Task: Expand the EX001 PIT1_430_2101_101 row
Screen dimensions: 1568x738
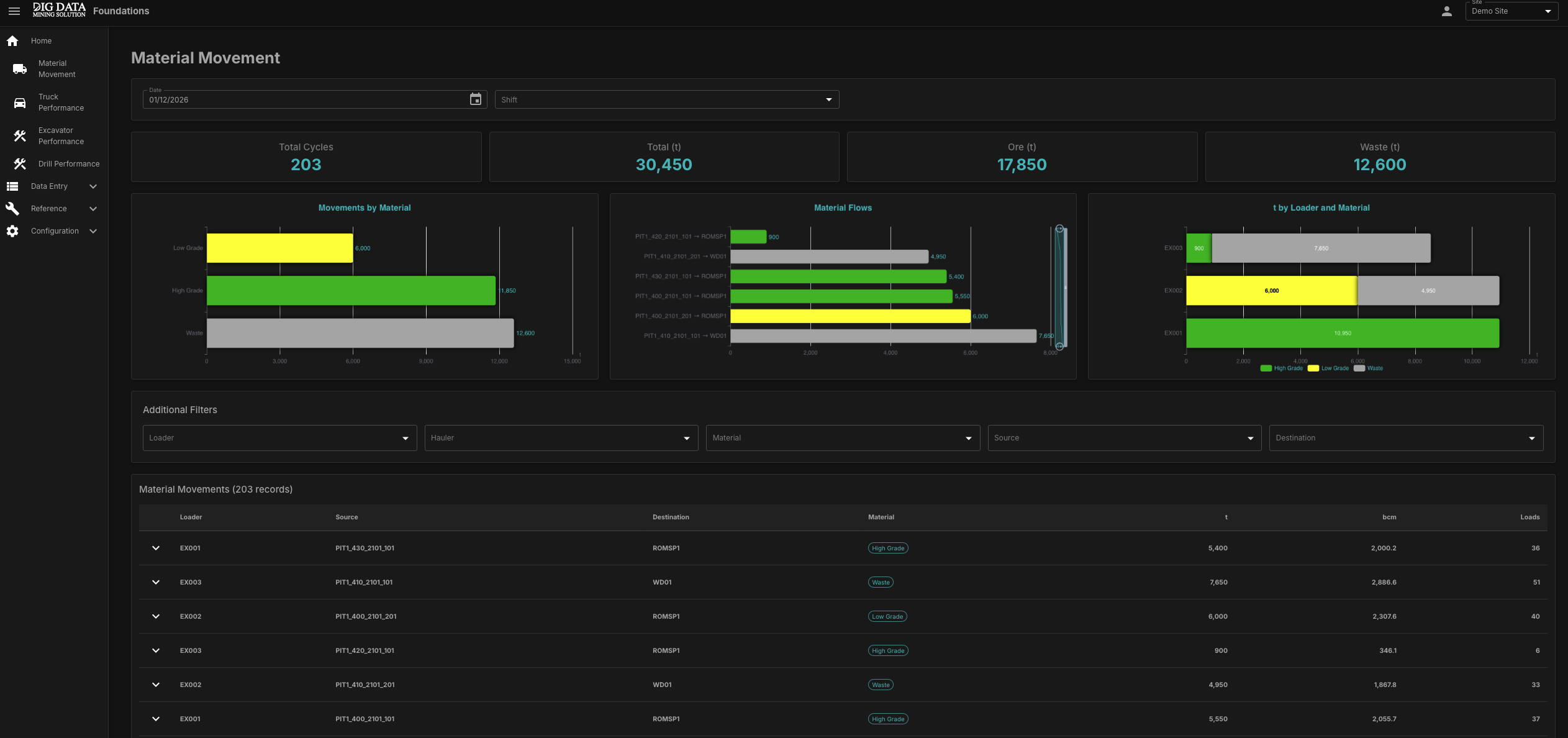Action: (x=156, y=548)
